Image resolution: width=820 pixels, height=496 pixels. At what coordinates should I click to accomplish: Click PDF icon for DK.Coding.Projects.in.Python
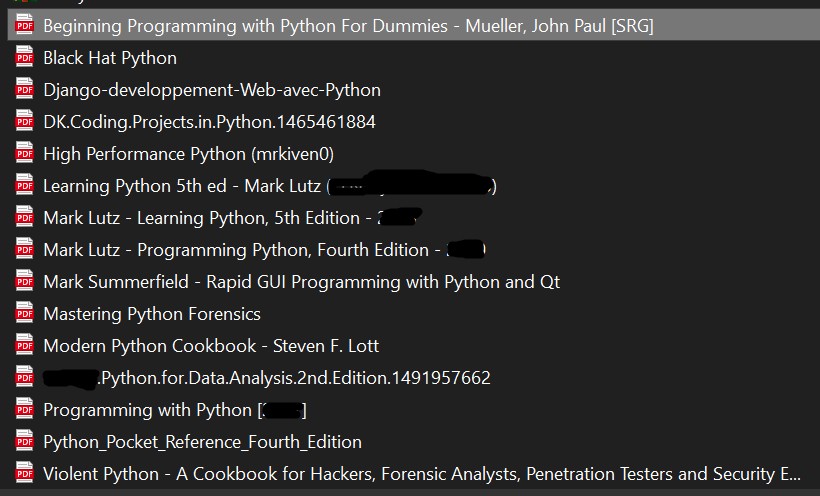(x=25, y=121)
